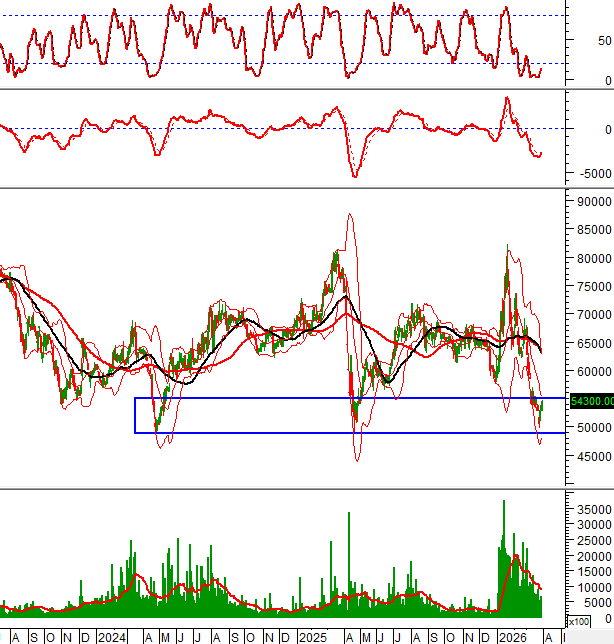Click the 2025 price spike peak near 88000

pos(349,214)
